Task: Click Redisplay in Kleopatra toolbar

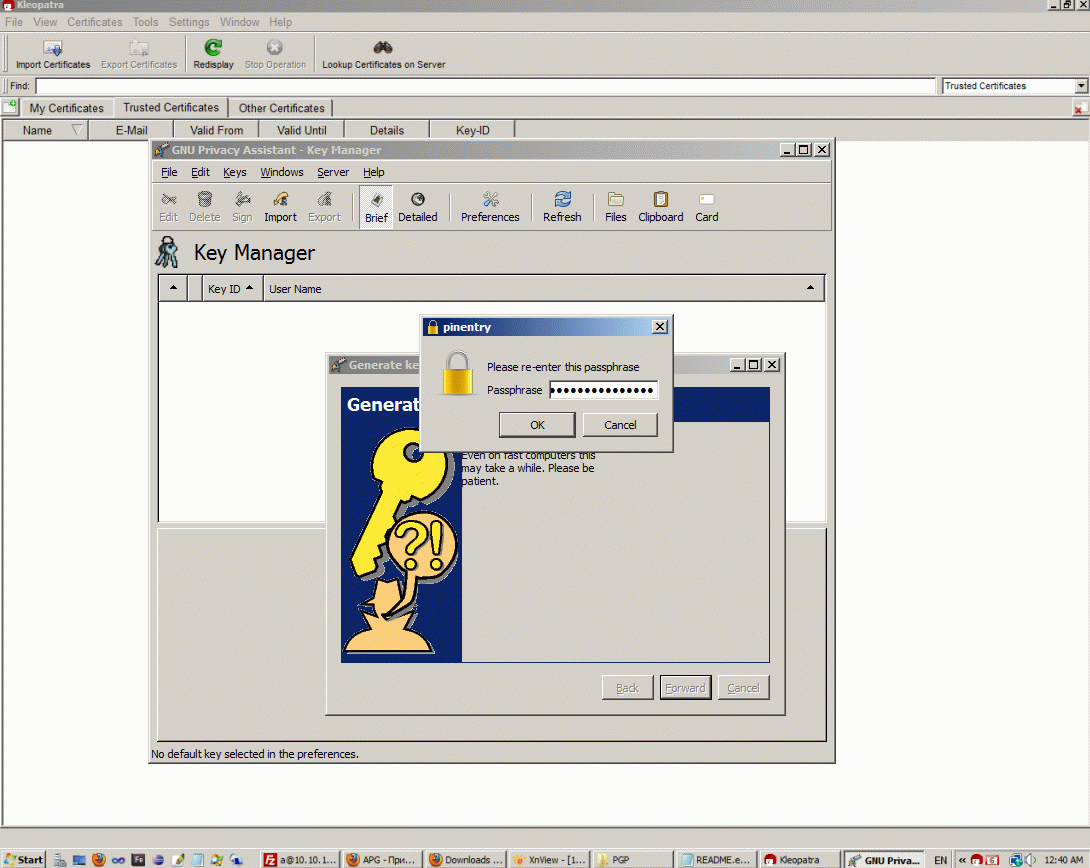Action: [x=213, y=54]
